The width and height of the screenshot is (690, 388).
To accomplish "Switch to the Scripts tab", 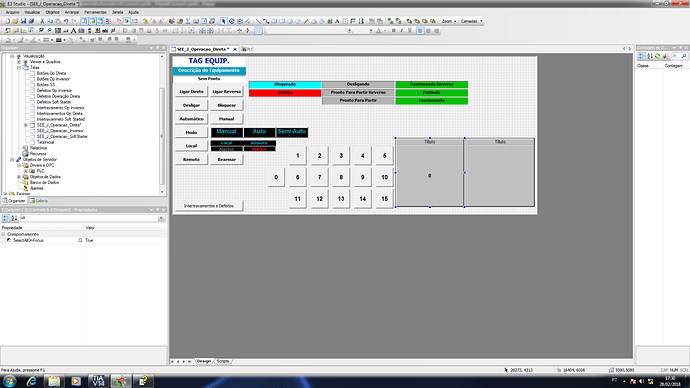I will click(x=223, y=361).
